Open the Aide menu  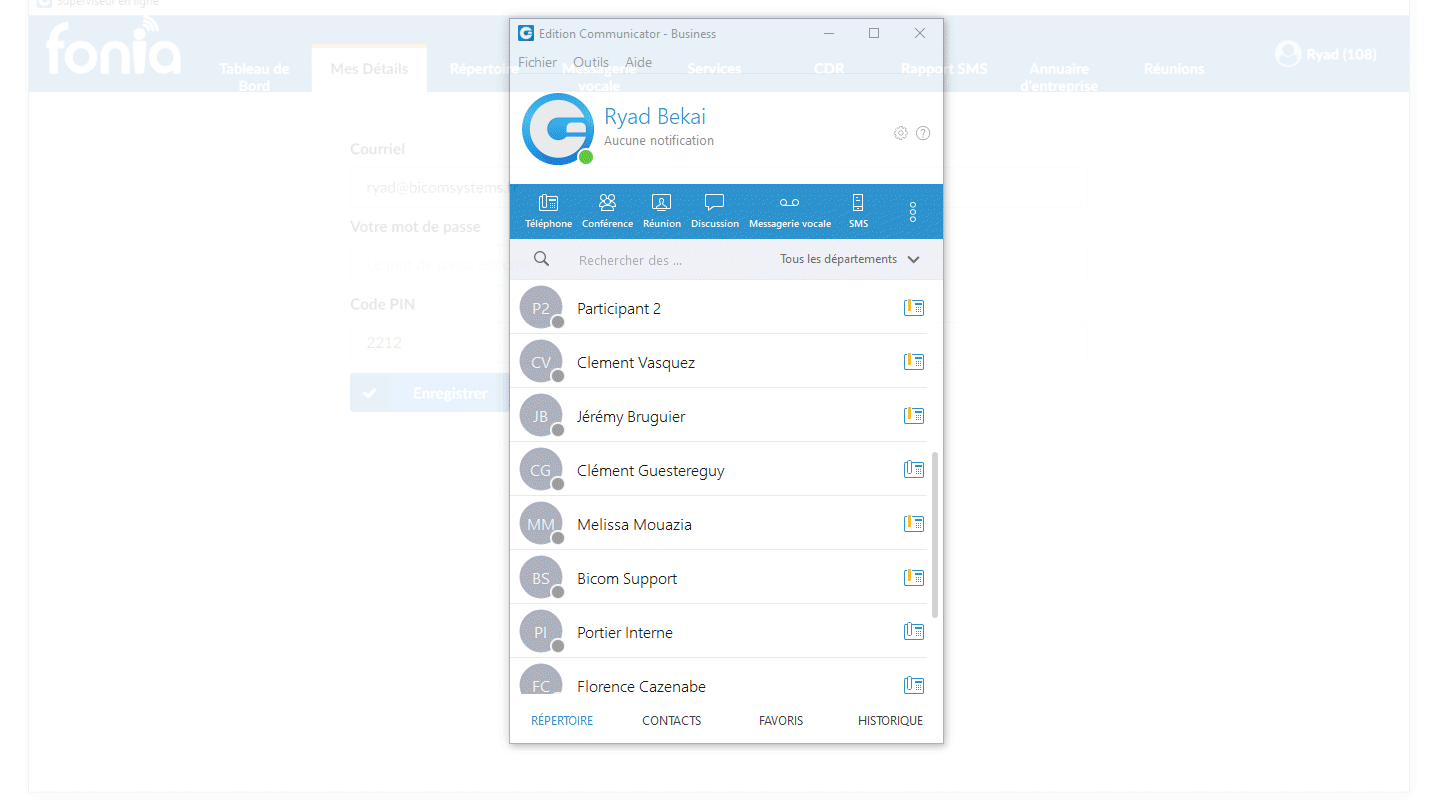(638, 62)
